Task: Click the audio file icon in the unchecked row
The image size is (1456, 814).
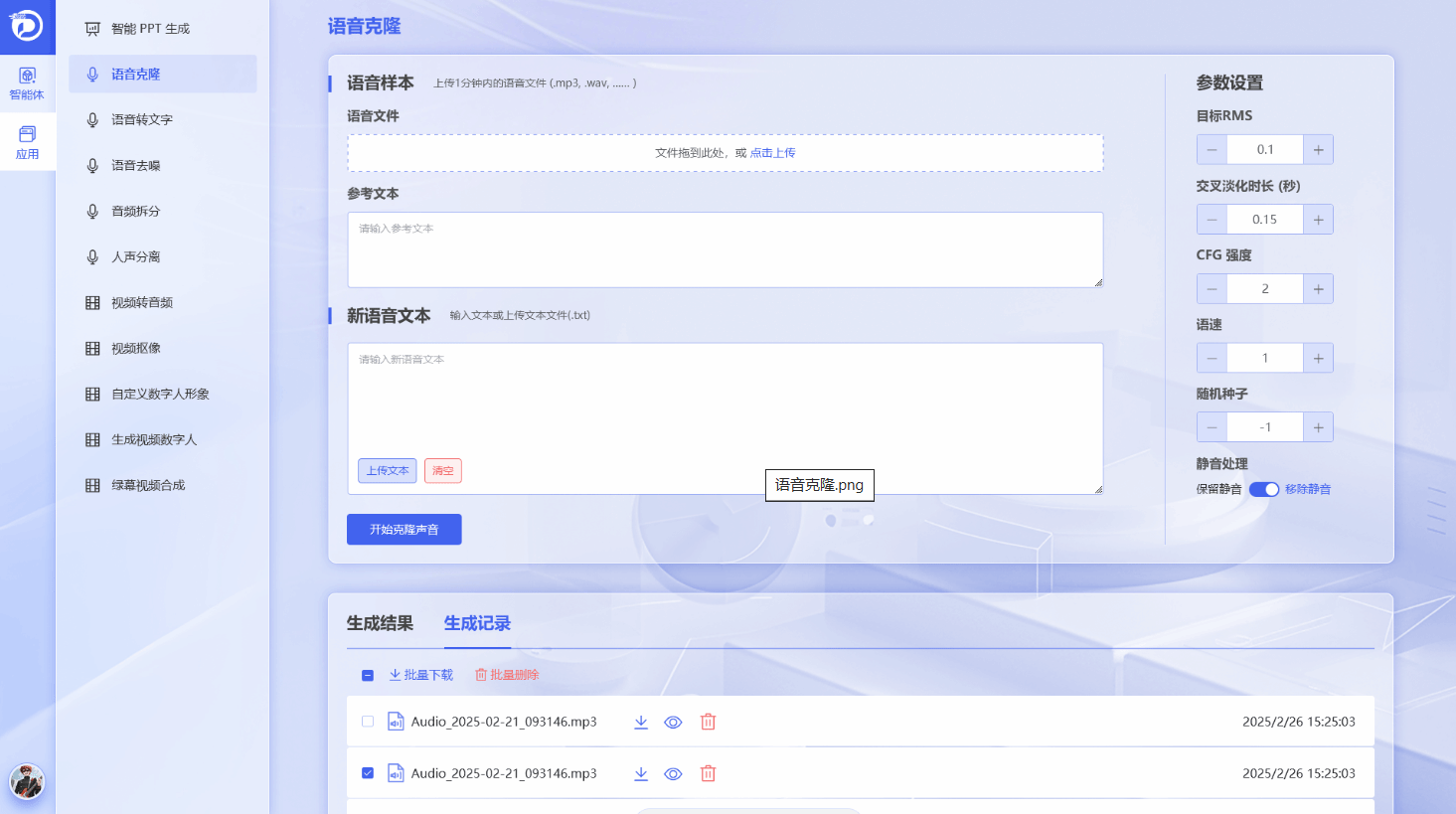Action: coord(396,722)
